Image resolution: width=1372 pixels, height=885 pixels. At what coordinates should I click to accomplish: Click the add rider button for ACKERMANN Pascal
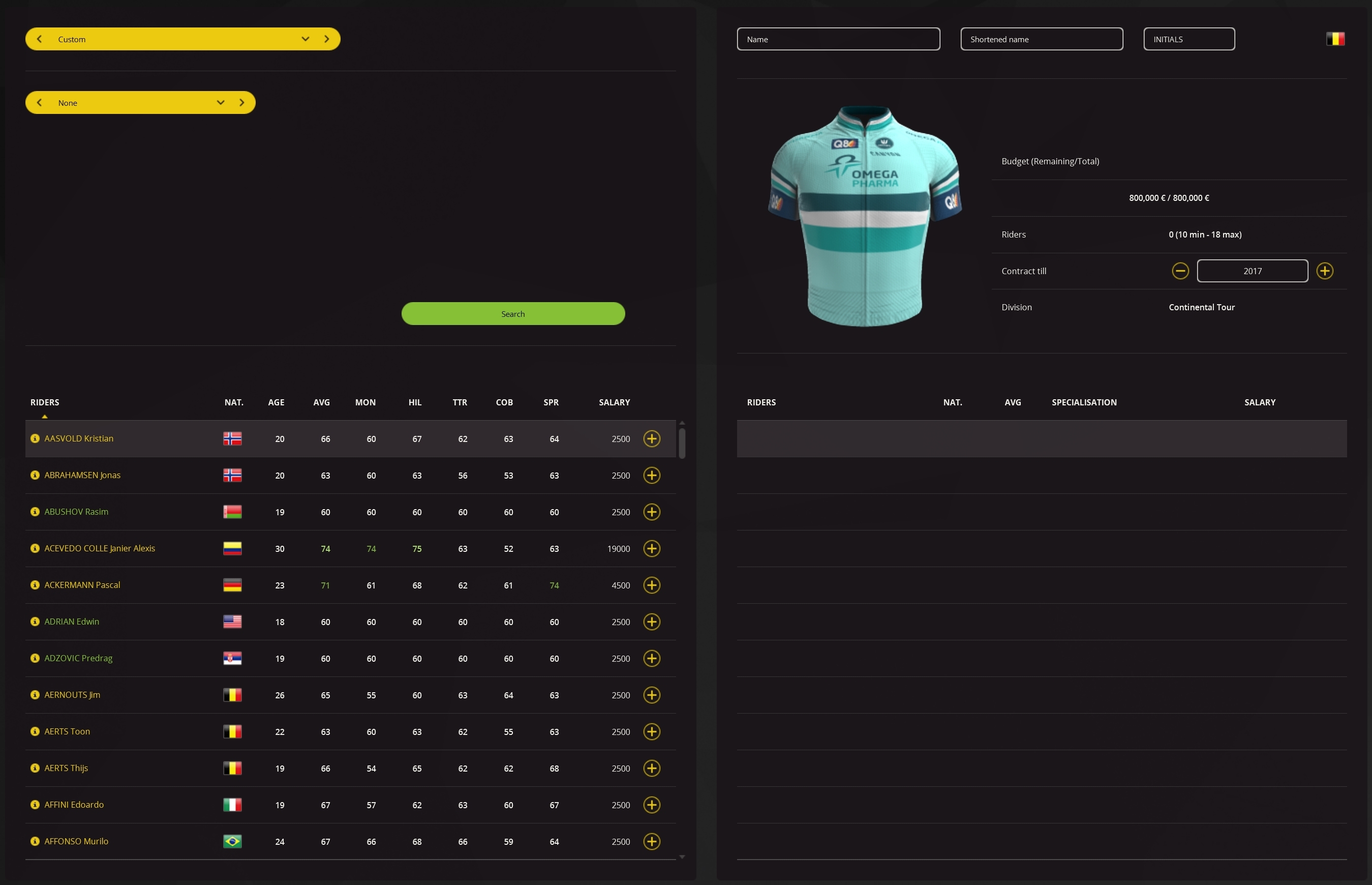pyautogui.click(x=651, y=584)
